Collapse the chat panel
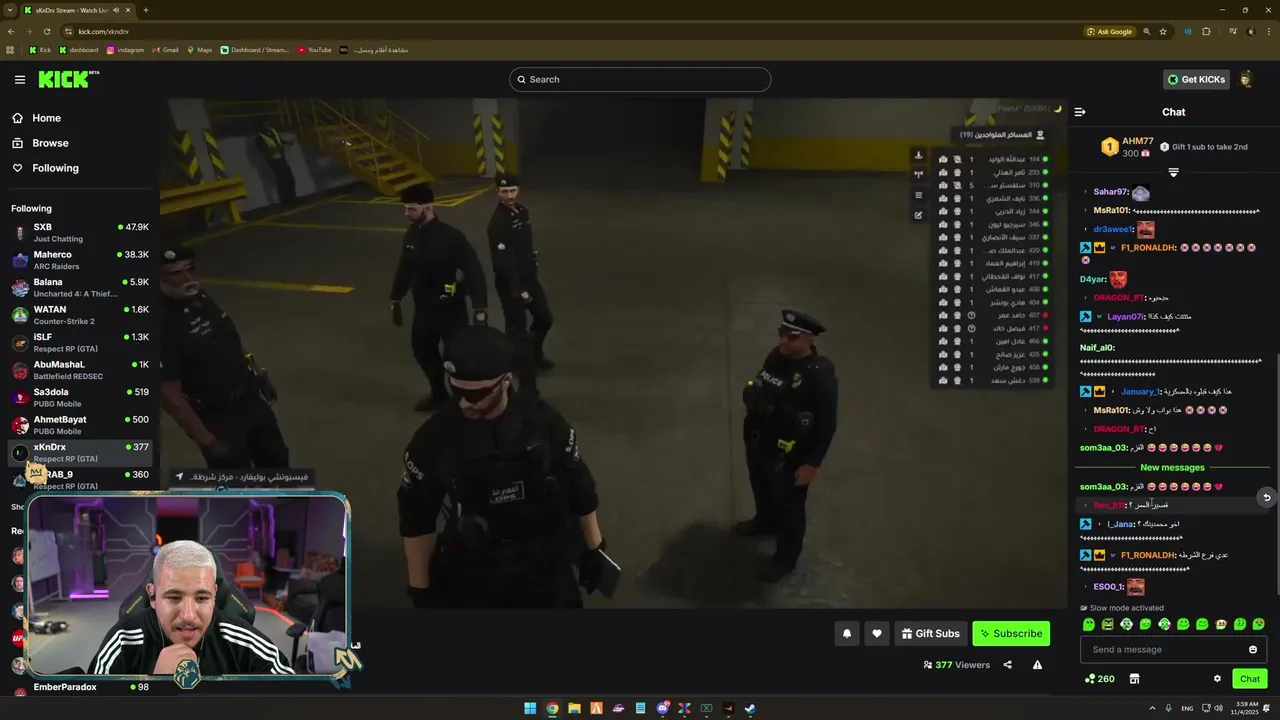Image resolution: width=1280 pixels, height=720 pixels. pyautogui.click(x=1080, y=112)
